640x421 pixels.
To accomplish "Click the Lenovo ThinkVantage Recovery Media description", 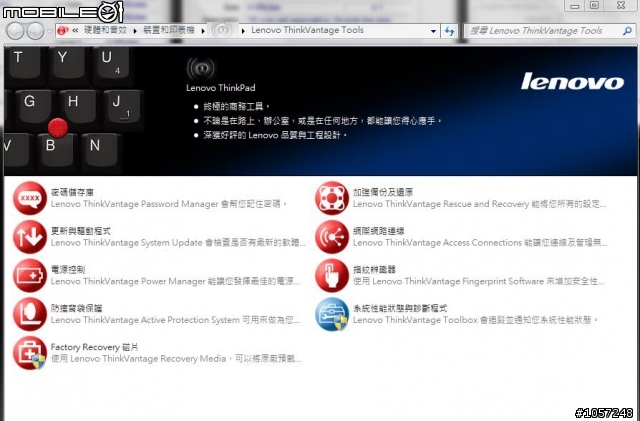I will pos(176,359).
